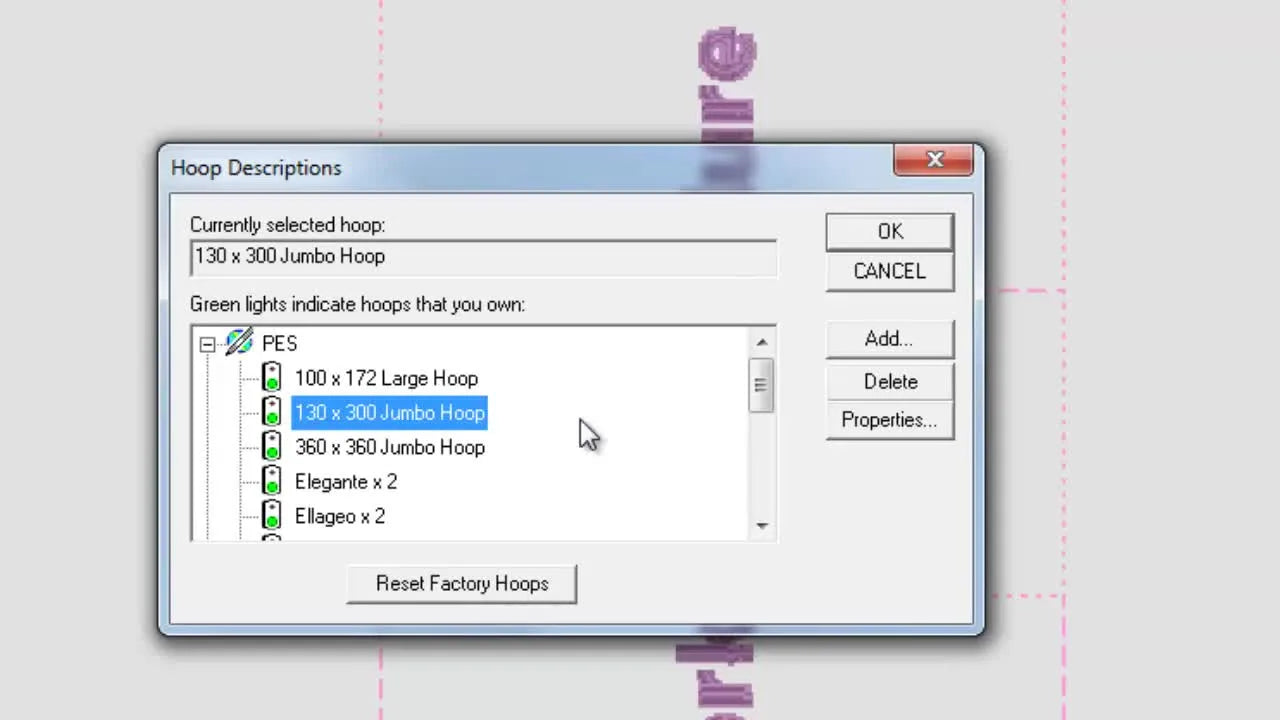
Task: Open the Add... hoop dialog
Action: (889, 339)
